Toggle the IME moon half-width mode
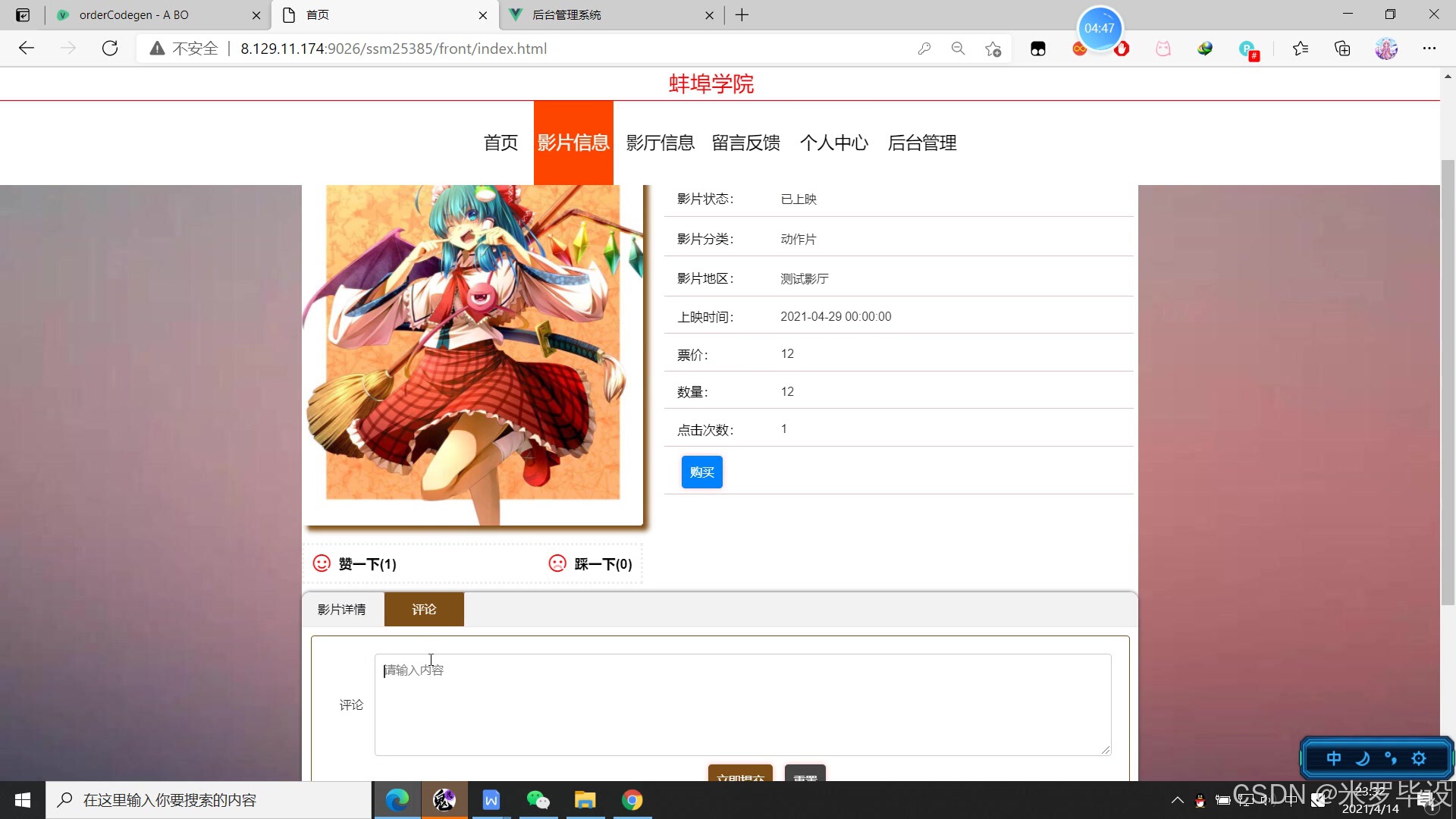Viewport: 1456px width, 819px height. [1362, 758]
